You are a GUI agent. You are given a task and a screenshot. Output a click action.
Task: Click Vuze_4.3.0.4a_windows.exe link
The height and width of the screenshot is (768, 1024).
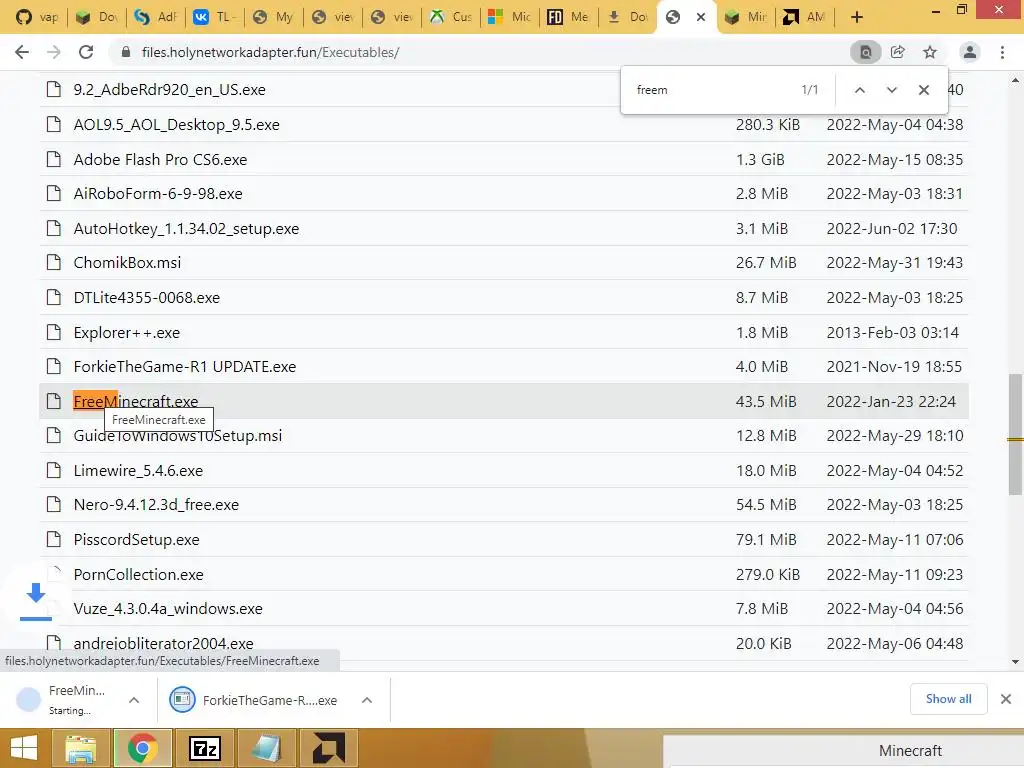click(x=168, y=609)
